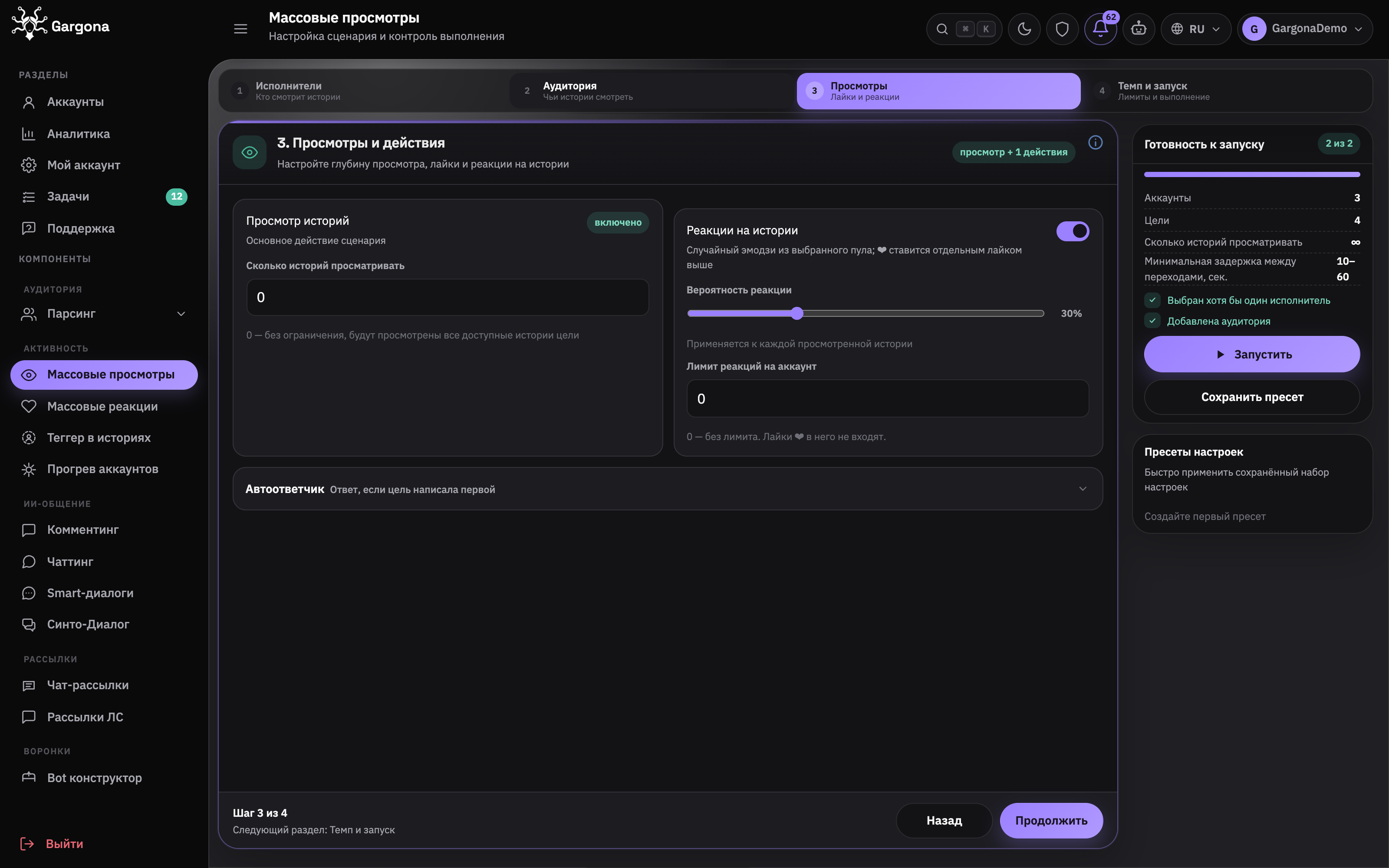Screen dimensions: 1389x868
Task: Click the Gargona logo
Action: click(61, 24)
